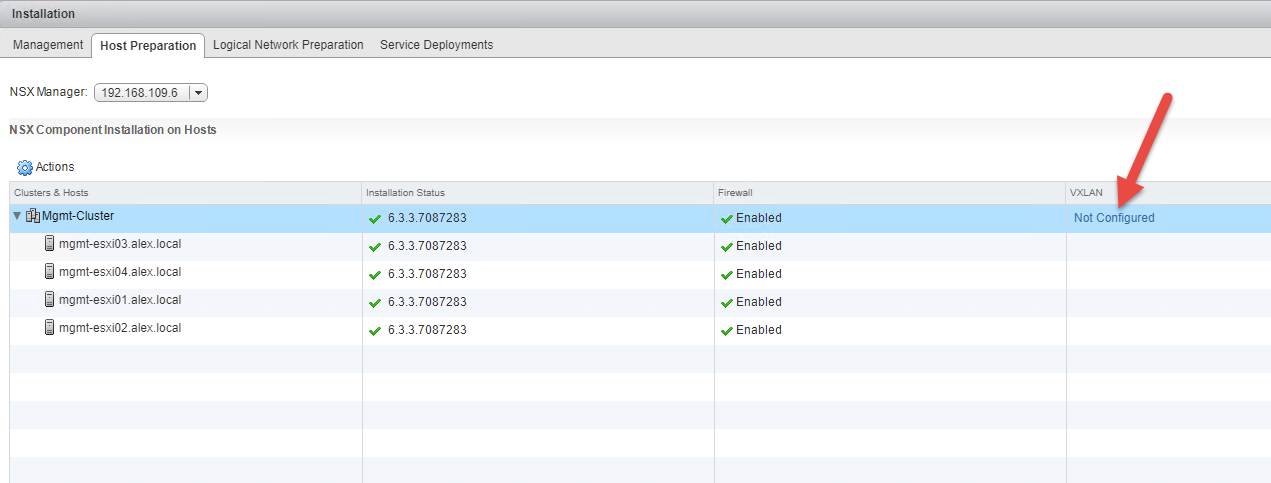Click the Not Configured VXLAN link
The image size is (1271, 483).
pyautogui.click(x=1113, y=218)
